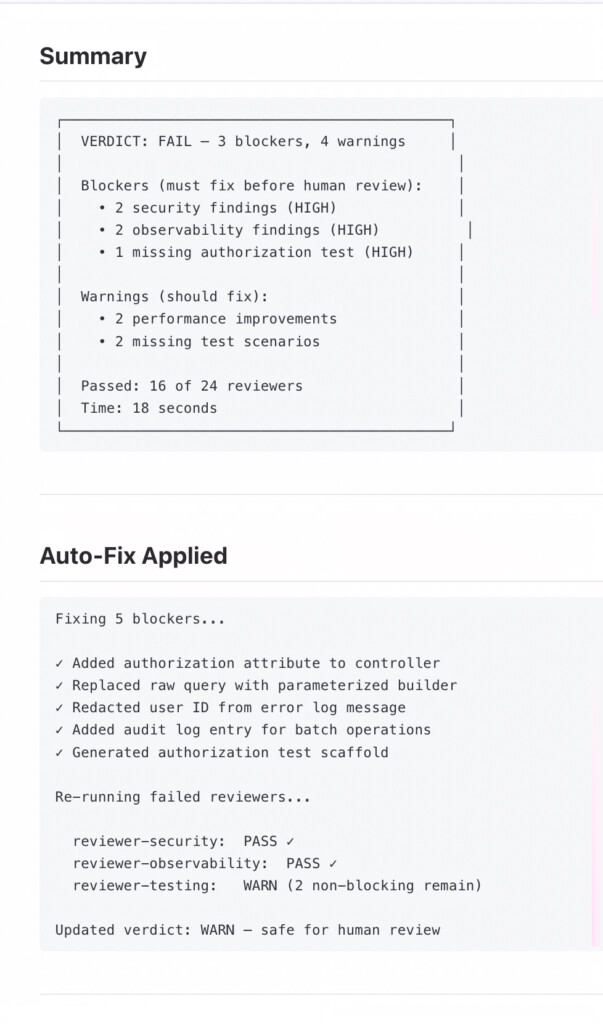
Task: Click the Passed 16 of 24 reviewers line
Action: 192,386
